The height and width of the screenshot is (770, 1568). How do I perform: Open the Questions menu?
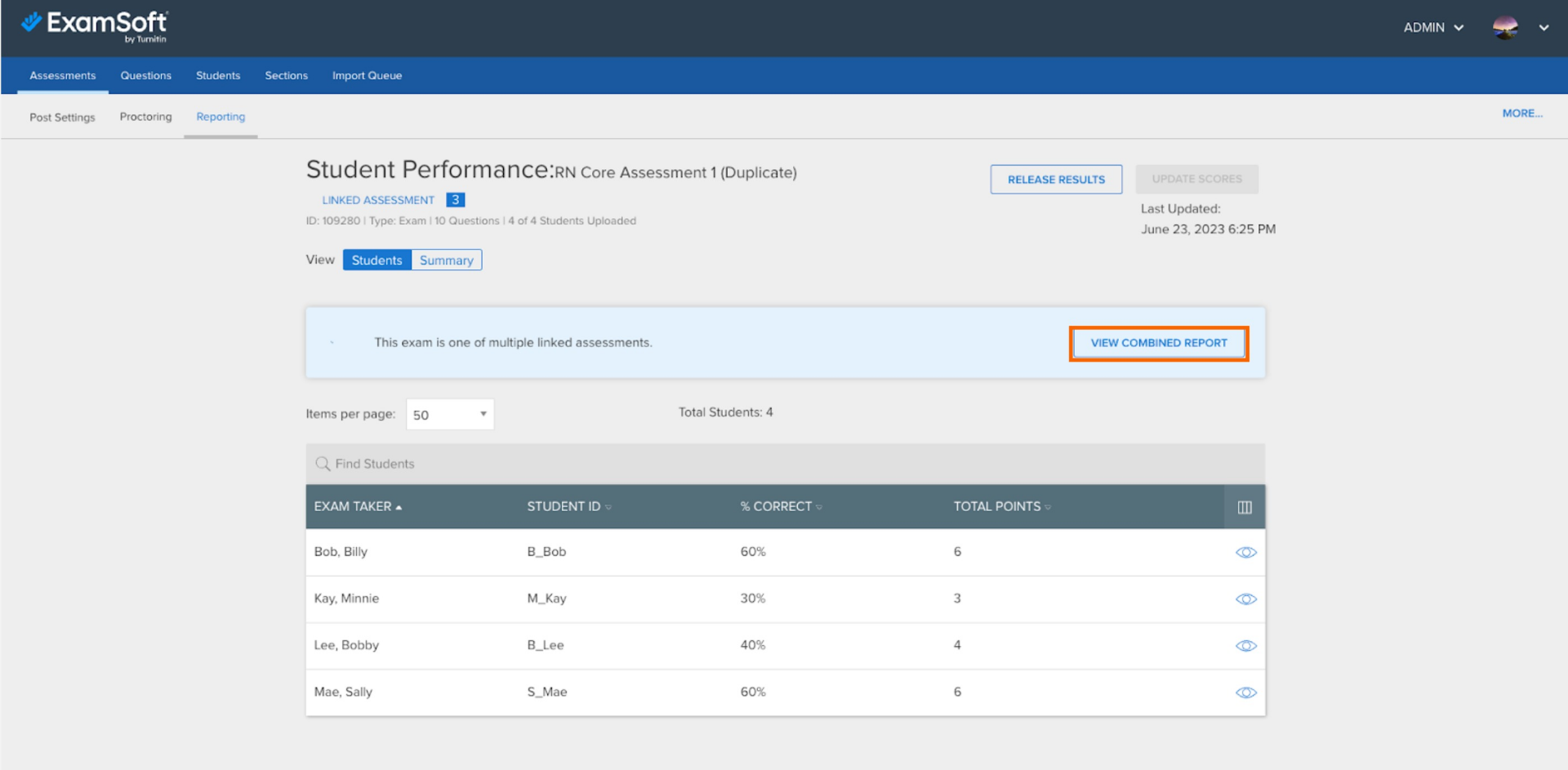tap(145, 76)
